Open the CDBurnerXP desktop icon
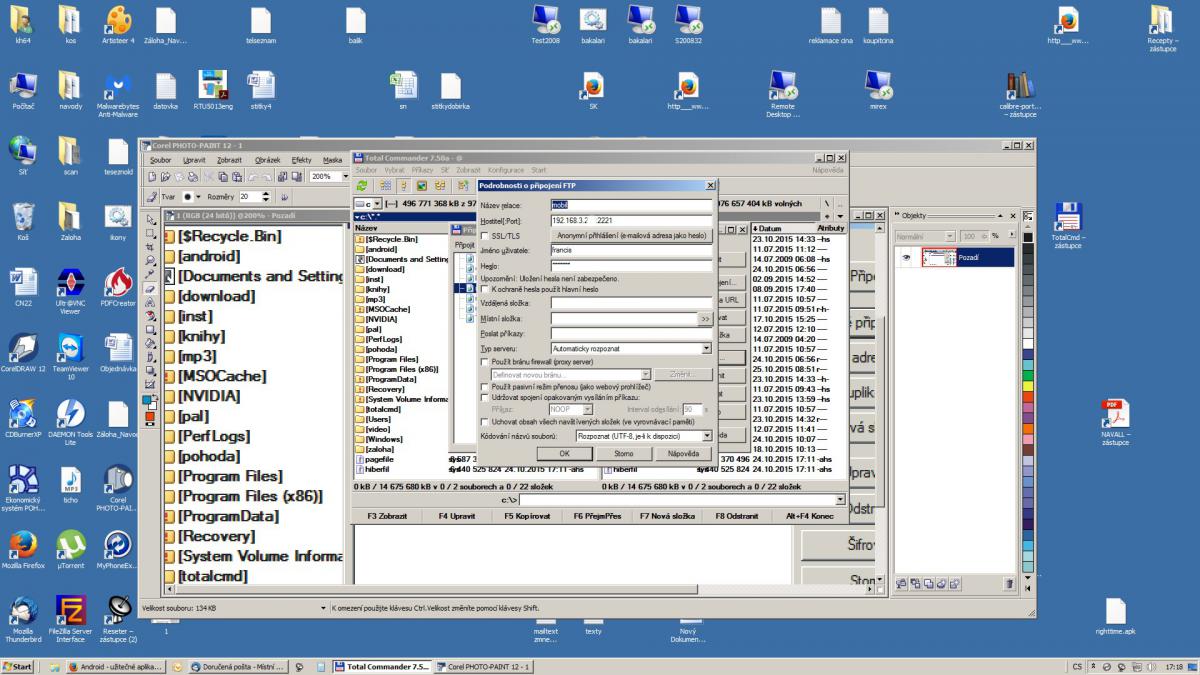The width and height of the screenshot is (1200, 675). coord(23,417)
